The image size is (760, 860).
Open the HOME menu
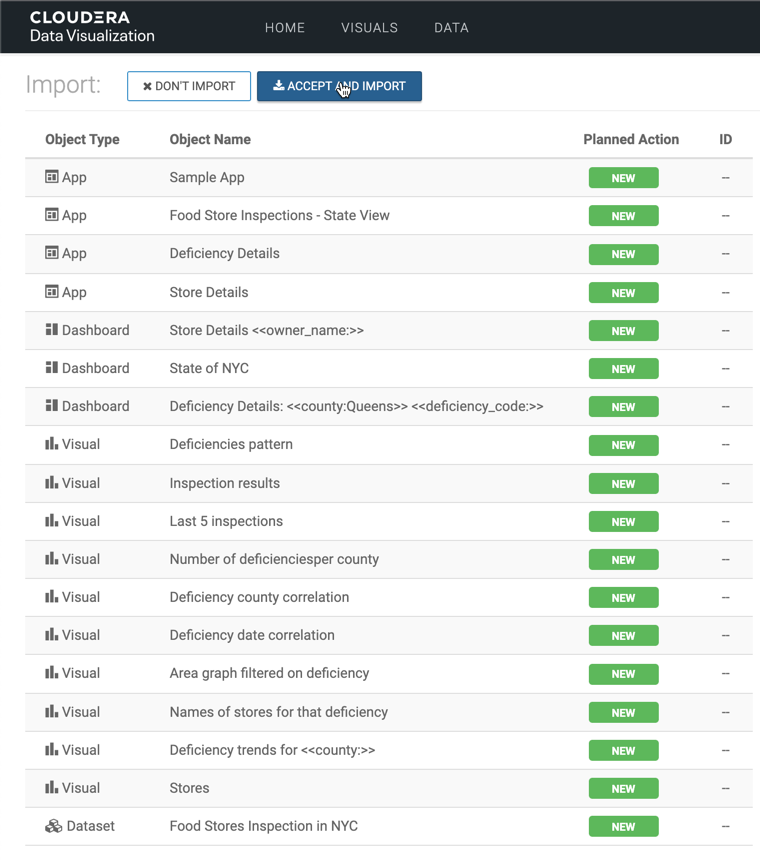click(285, 28)
